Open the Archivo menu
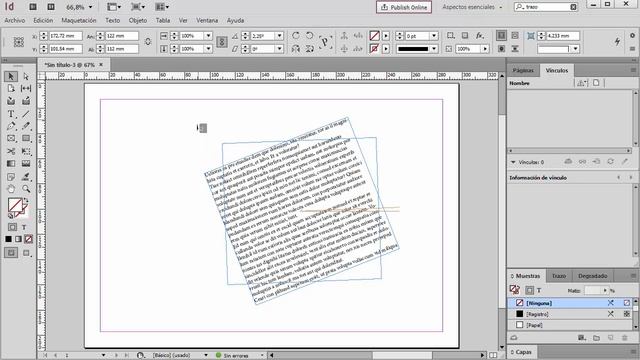The image size is (640, 360). click(15, 20)
